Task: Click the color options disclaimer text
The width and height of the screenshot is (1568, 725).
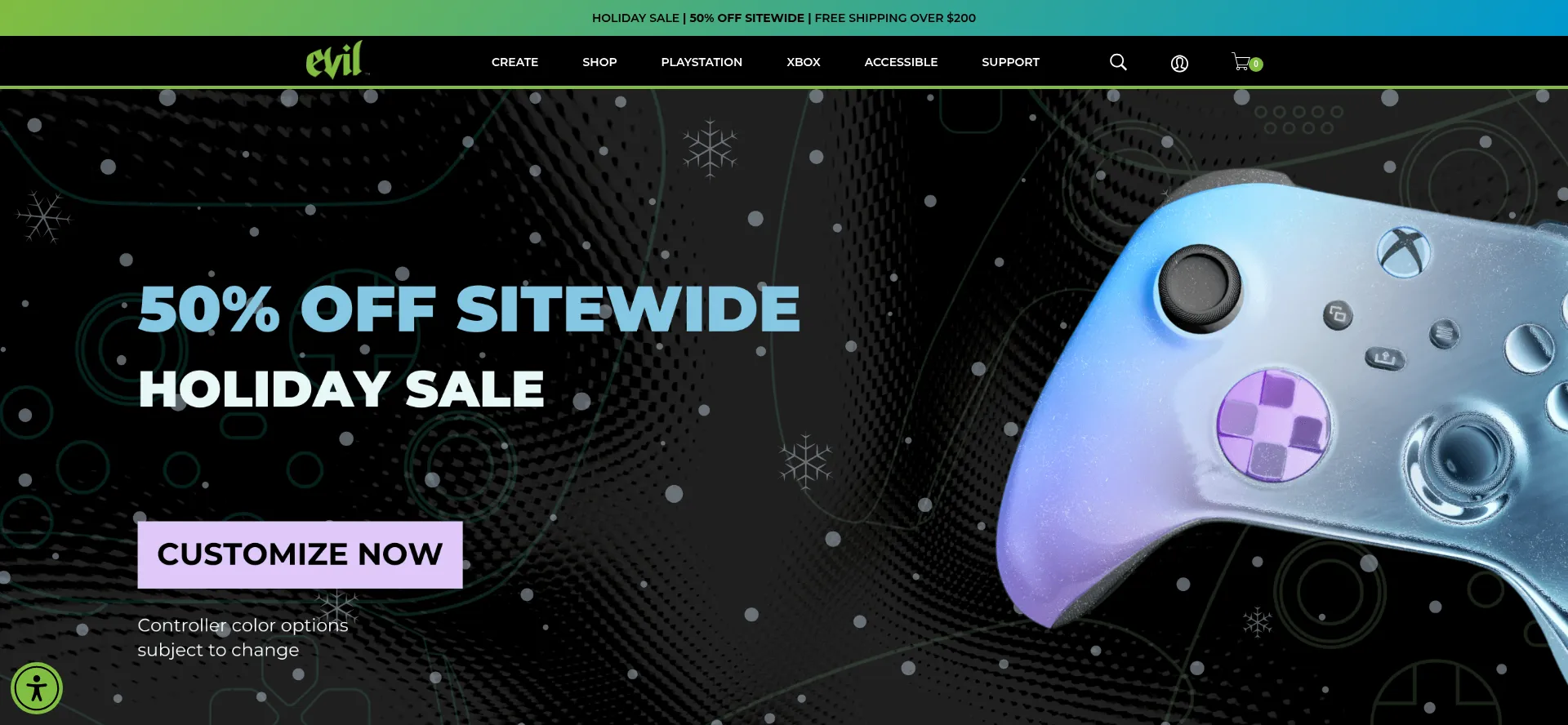Action: (x=243, y=638)
